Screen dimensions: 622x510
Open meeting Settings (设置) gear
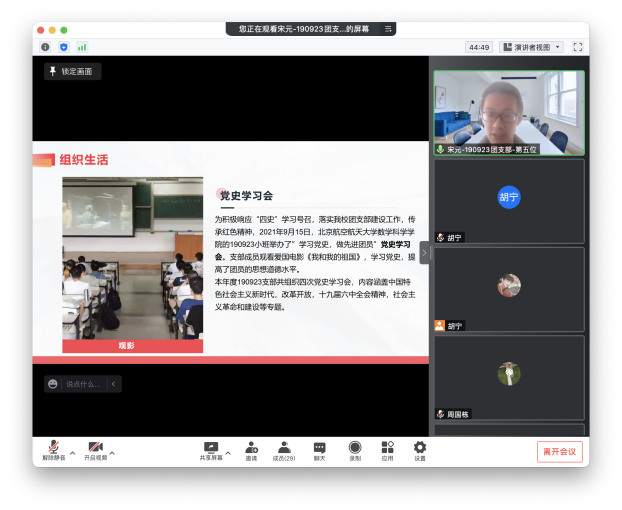[420, 449]
